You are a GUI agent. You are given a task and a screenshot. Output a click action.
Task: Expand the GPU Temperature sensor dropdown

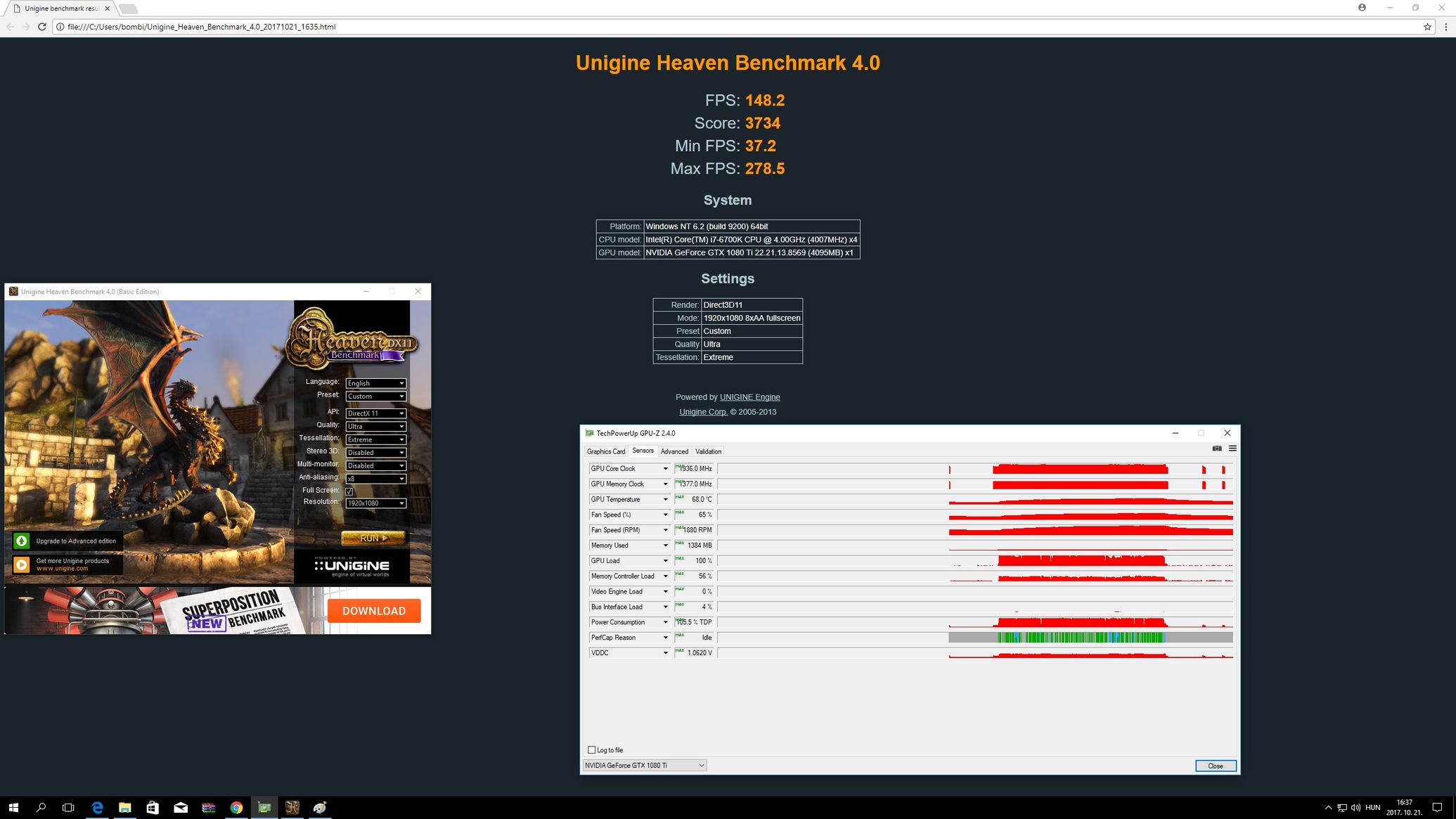pyautogui.click(x=665, y=500)
